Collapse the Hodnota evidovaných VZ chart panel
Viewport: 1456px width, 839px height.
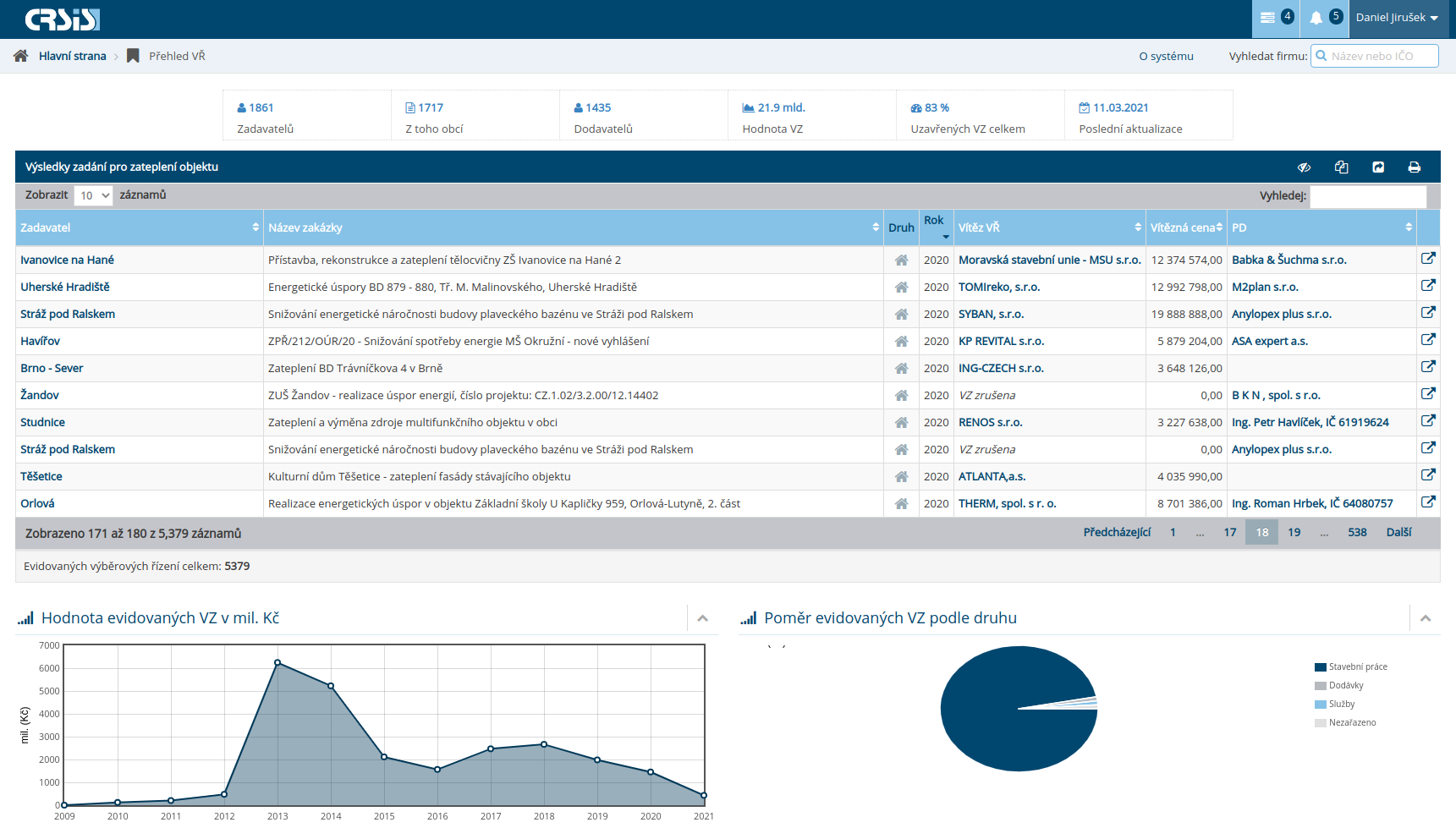click(x=702, y=618)
